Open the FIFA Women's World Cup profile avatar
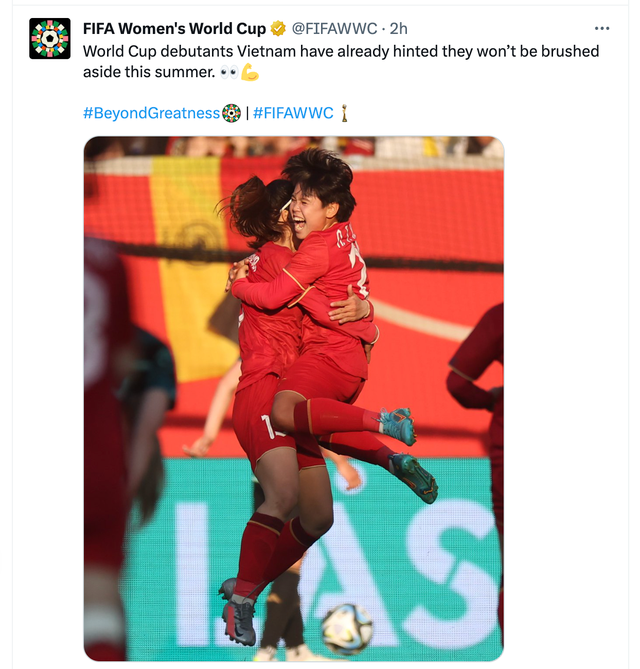The width and height of the screenshot is (640, 669). pos(50,38)
